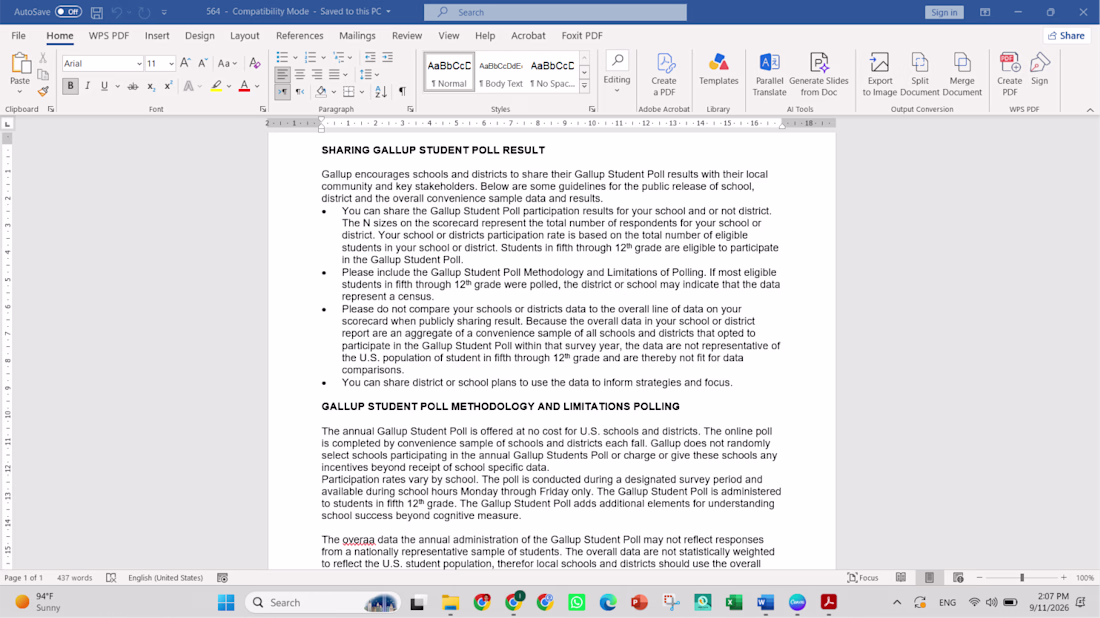1100x618 pixels.
Task: Apply strikethrough formatting
Action: pyautogui.click(x=133, y=86)
